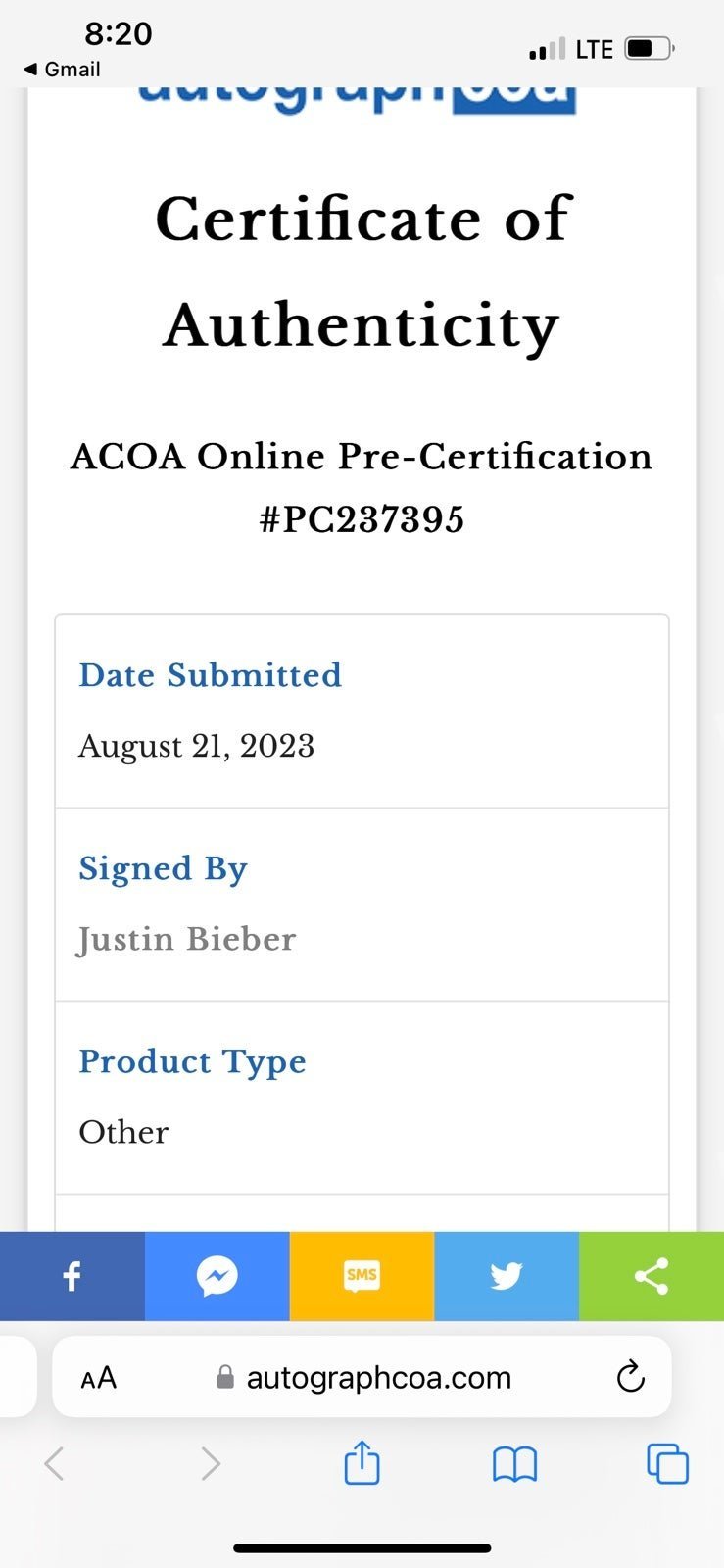The width and height of the screenshot is (724, 1568).
Task: Share the page through SMS
Action: point(362,1276)
